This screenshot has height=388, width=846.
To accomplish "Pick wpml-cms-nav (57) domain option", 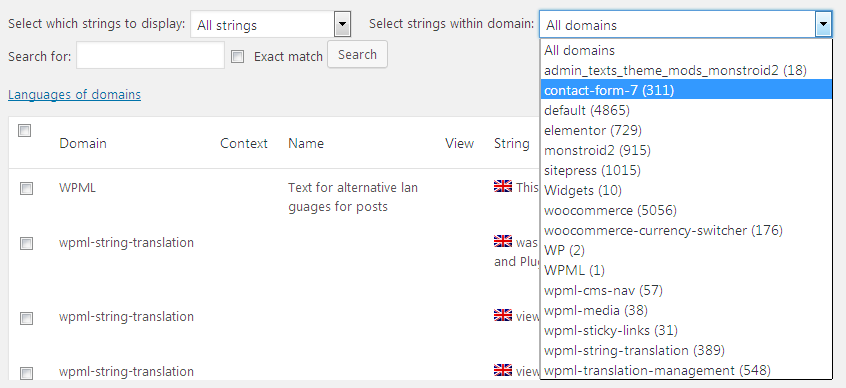I will pos(686,290).
